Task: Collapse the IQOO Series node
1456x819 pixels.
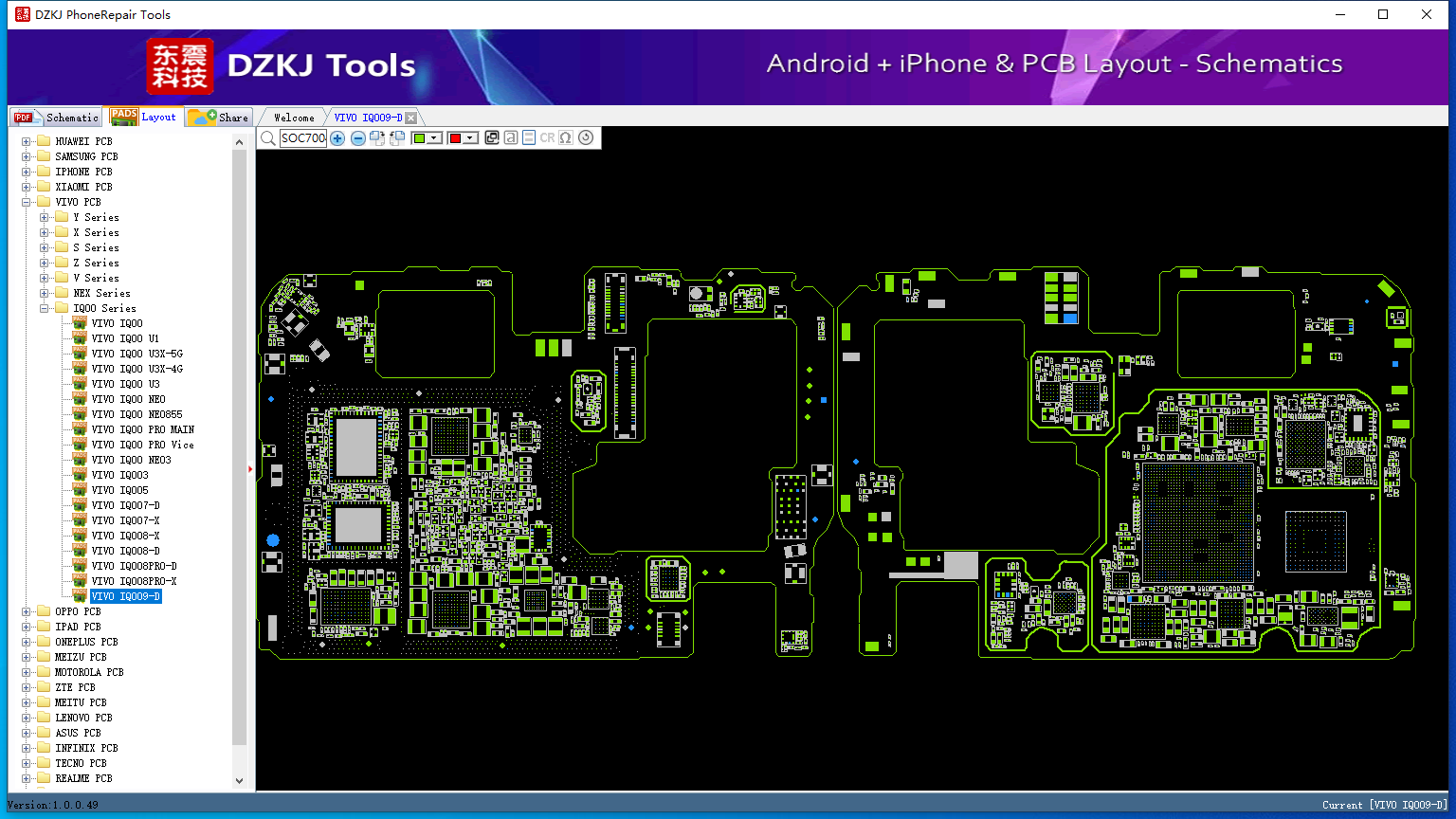Action: click(45, 308)
